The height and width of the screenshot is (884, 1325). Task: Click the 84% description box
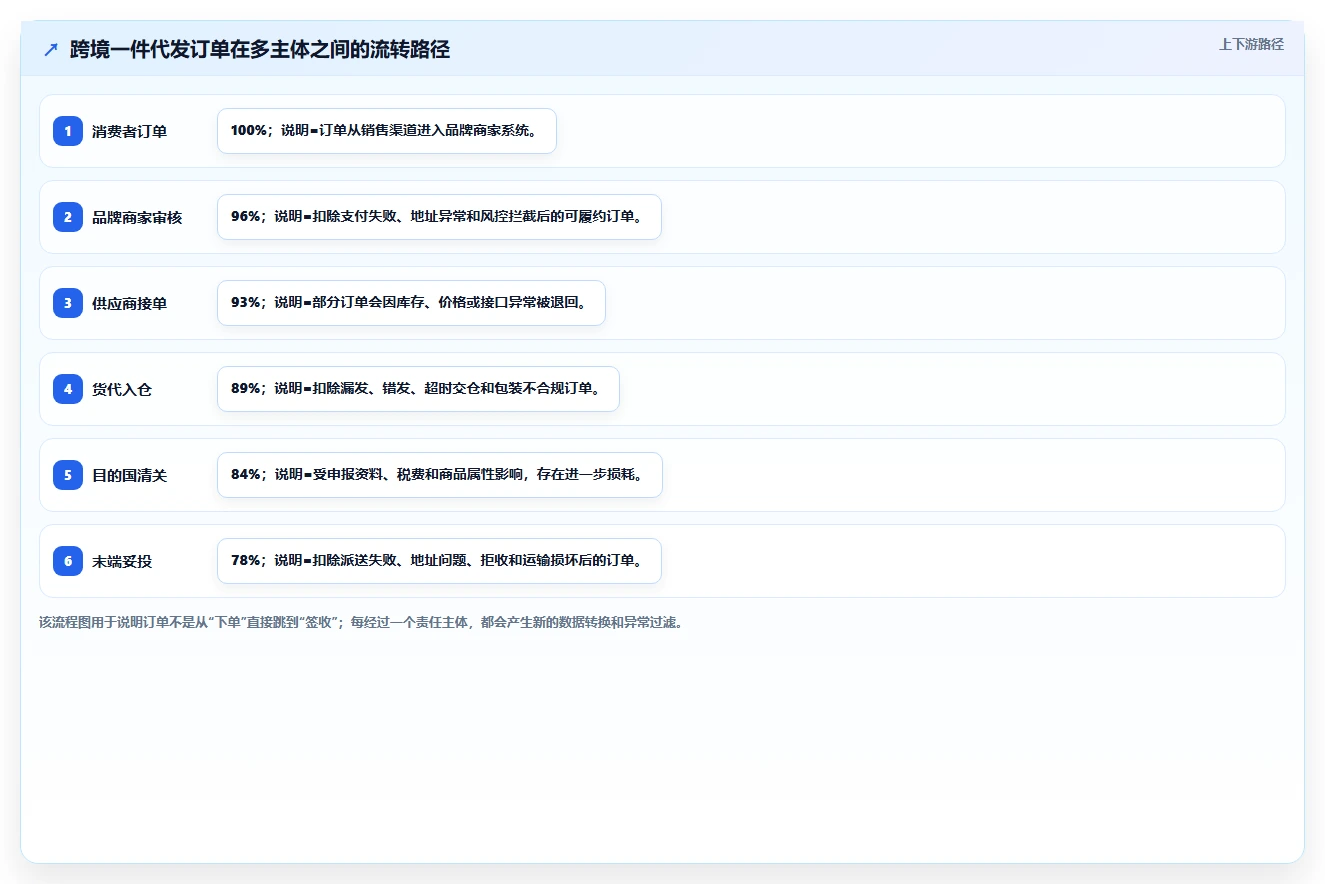point(439,475)
